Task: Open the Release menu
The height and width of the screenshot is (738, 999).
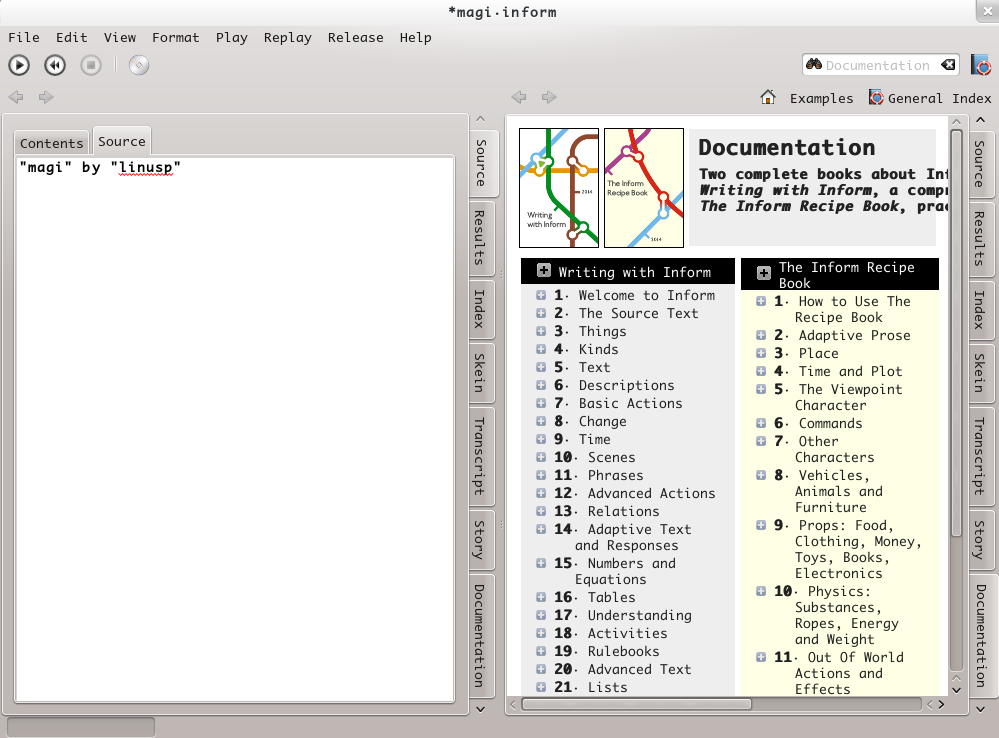Action: [x=356, y=38]
